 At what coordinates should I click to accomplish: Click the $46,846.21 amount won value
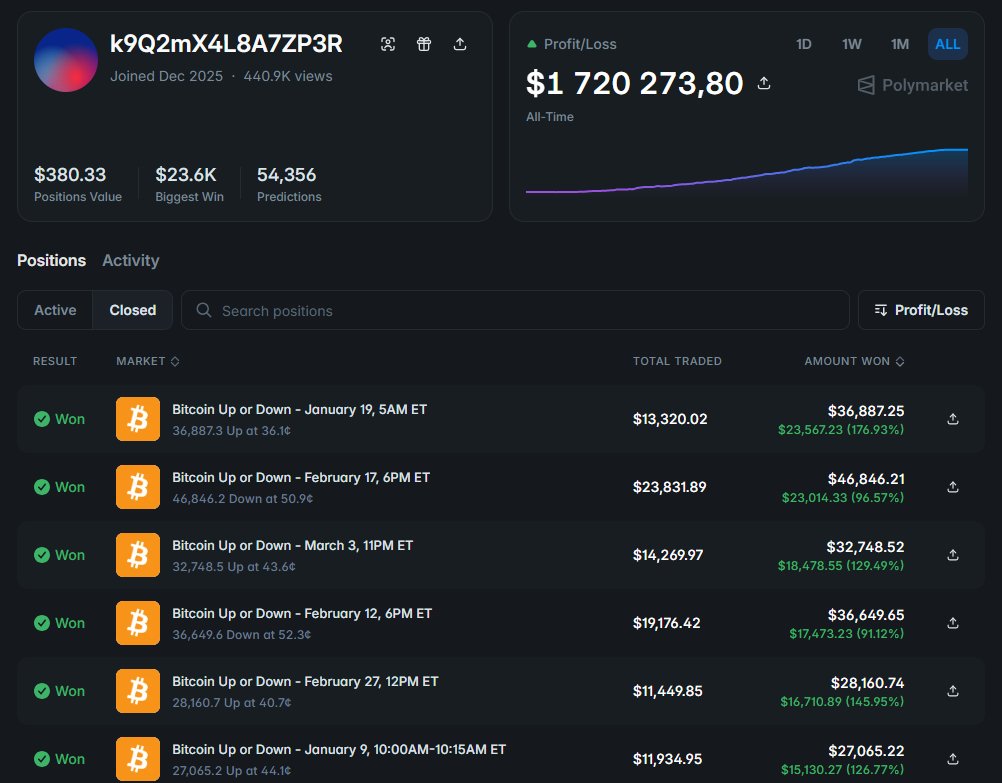(866, 479)
